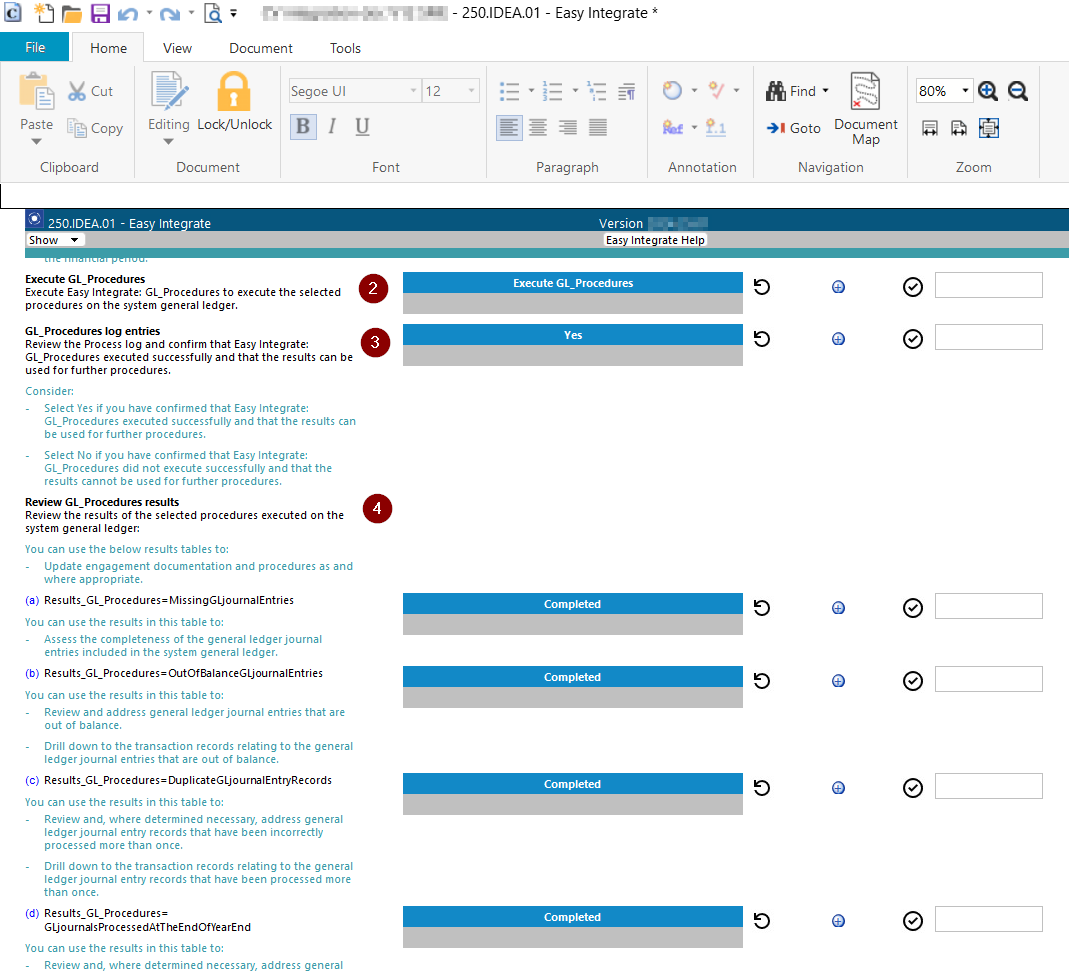Click the save icon in title bar

[x=100, y=14]
